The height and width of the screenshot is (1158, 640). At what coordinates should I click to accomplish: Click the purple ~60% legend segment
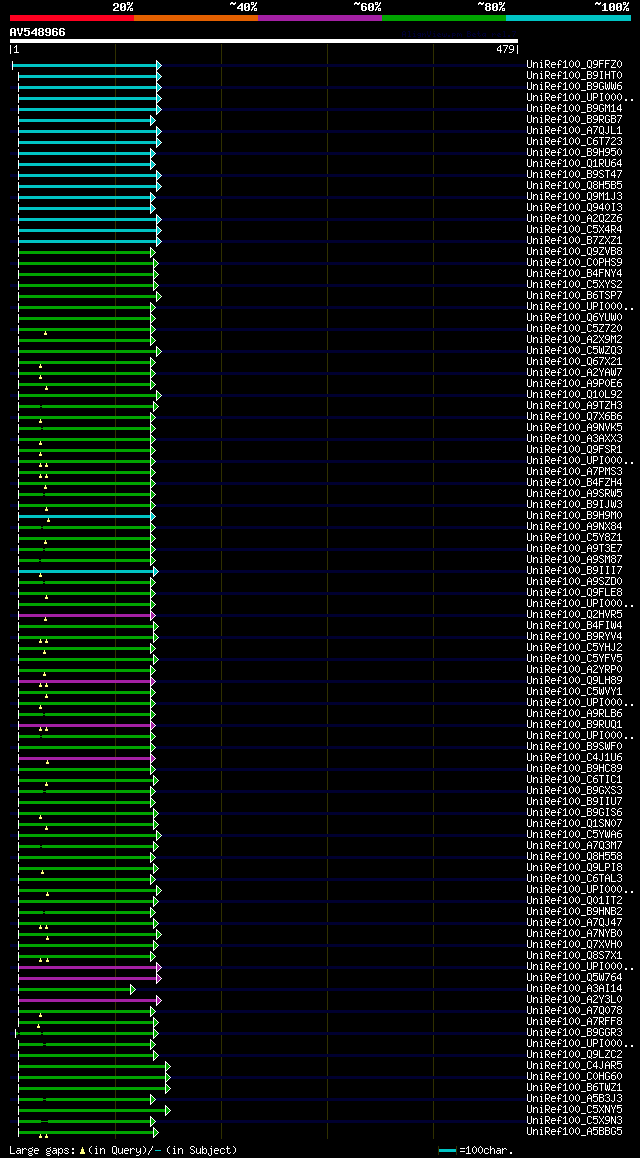[320, 17]
